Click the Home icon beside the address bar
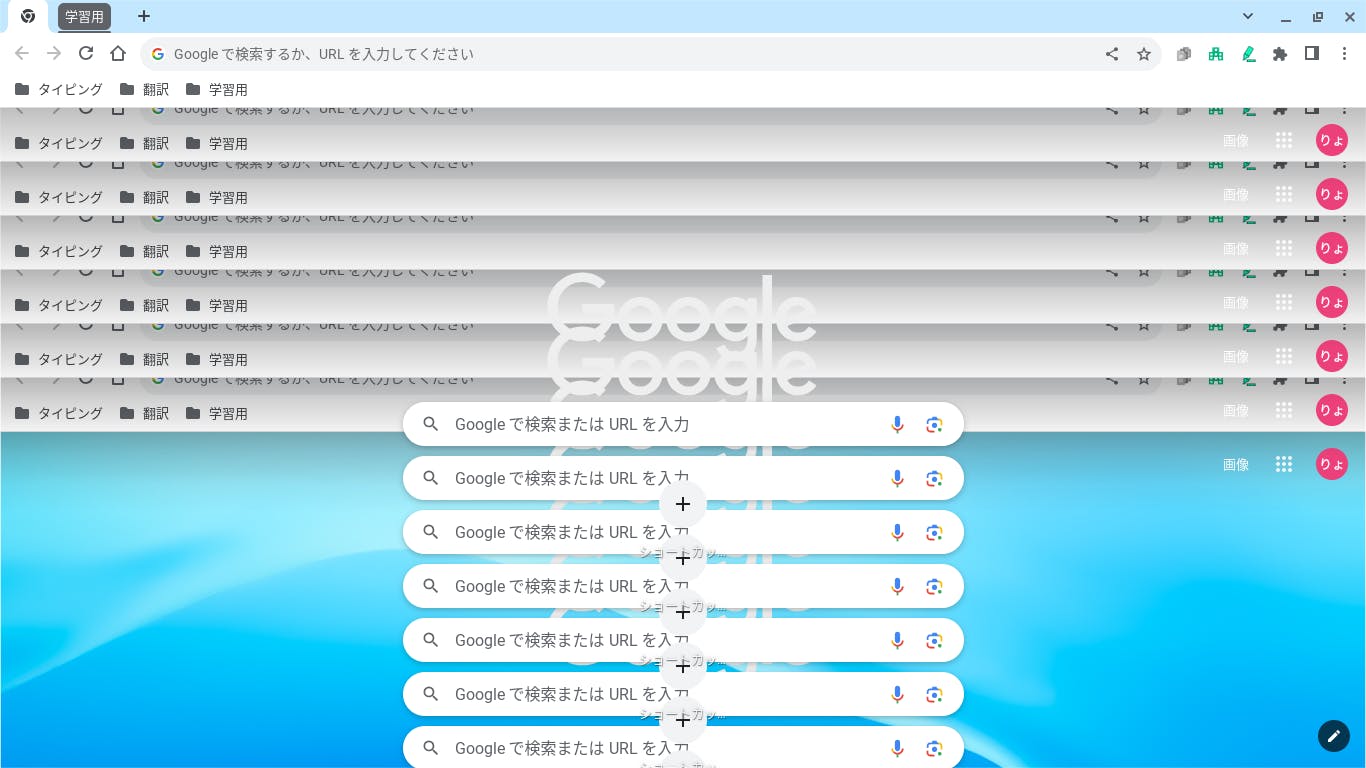This screenshot has height=768, width=1366. pyautogui.click(x=118, y=54)
